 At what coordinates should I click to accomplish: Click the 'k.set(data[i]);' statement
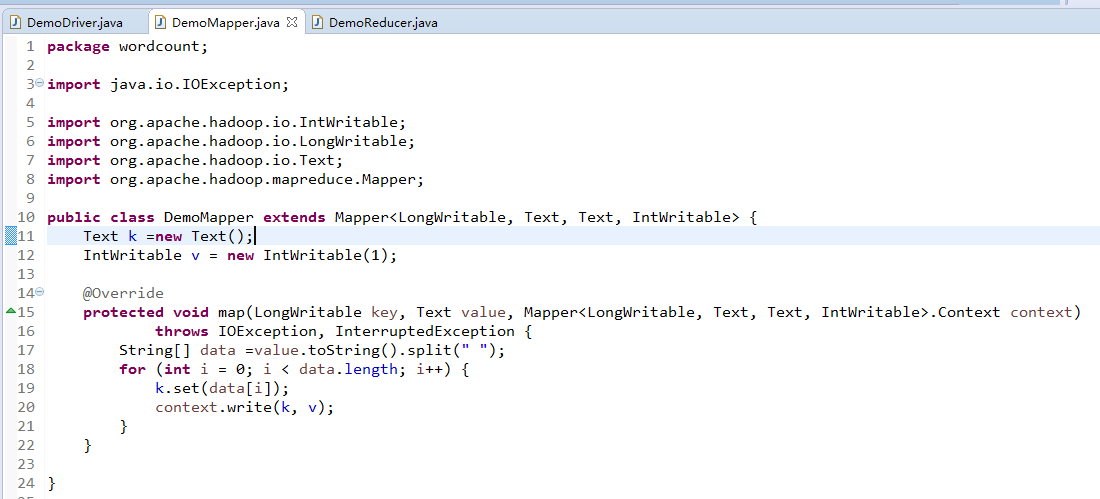pos(222,388)
